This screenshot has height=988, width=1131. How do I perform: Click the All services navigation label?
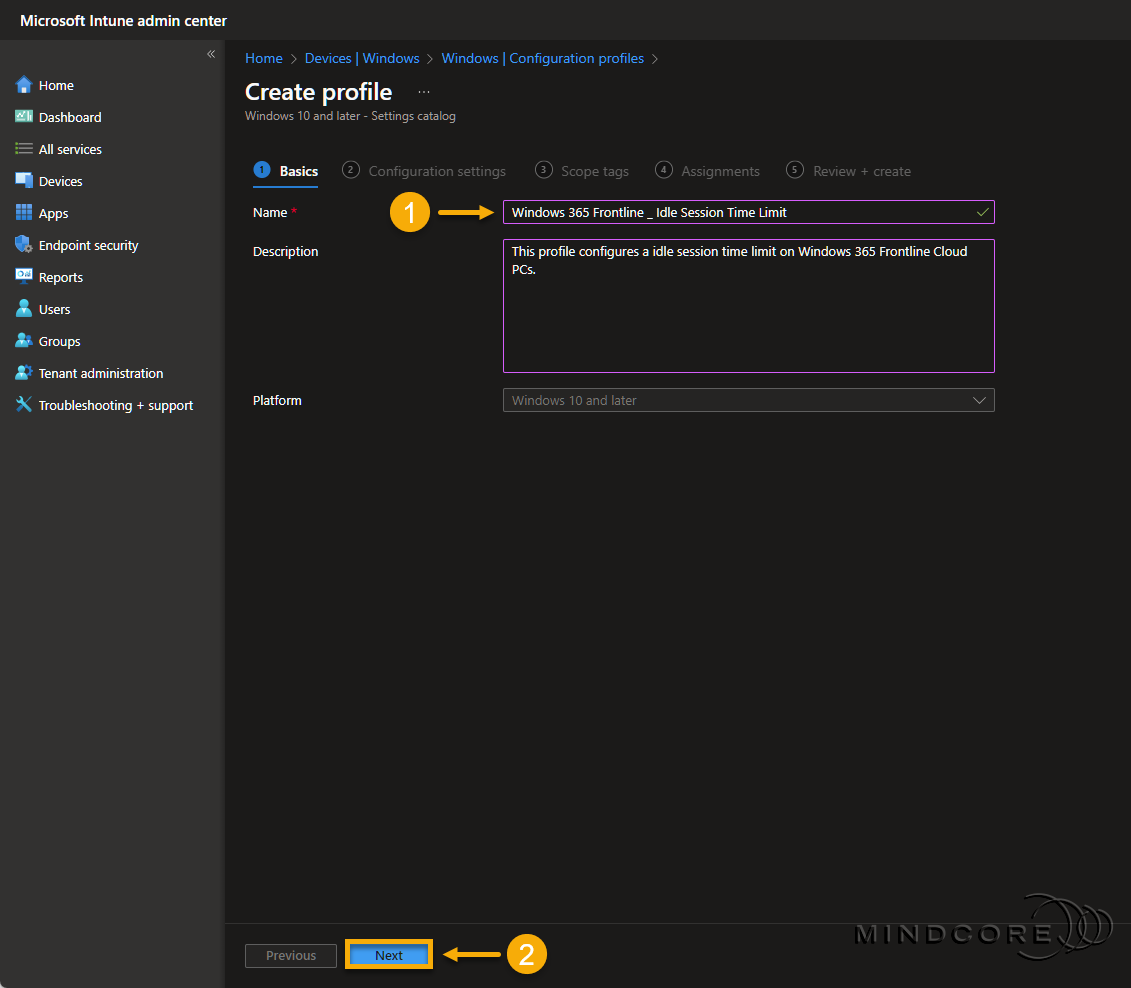point(70,149)
